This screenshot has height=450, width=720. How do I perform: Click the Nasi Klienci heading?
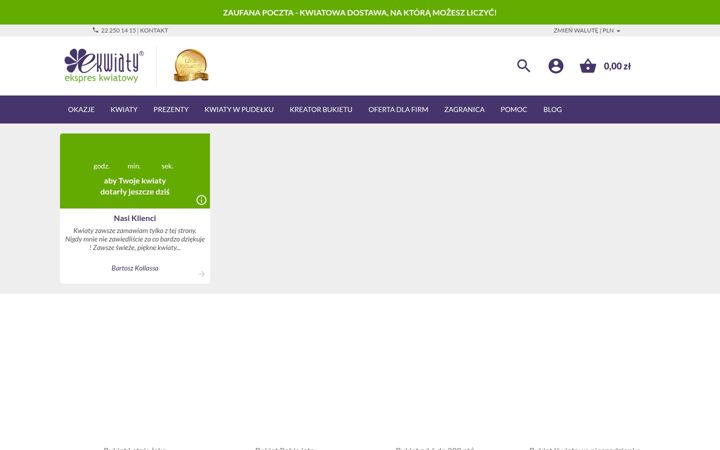pos(135,218)
